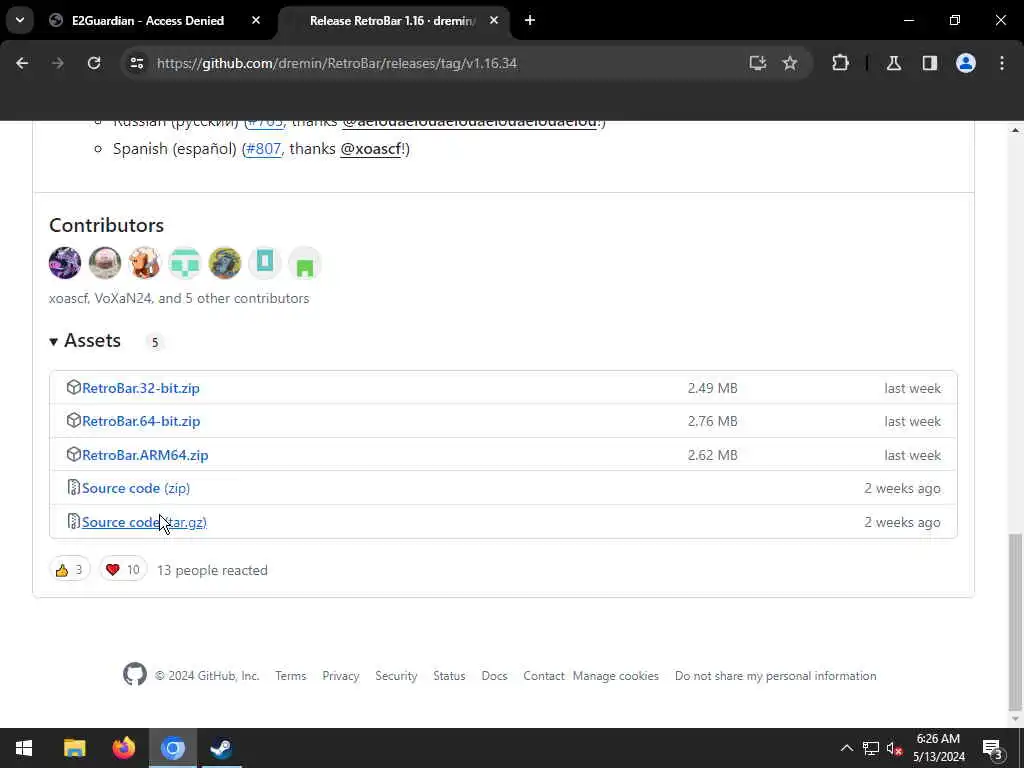Show hidden system tray icons
The image size is (1024, 768).
[x=846, y=748]
